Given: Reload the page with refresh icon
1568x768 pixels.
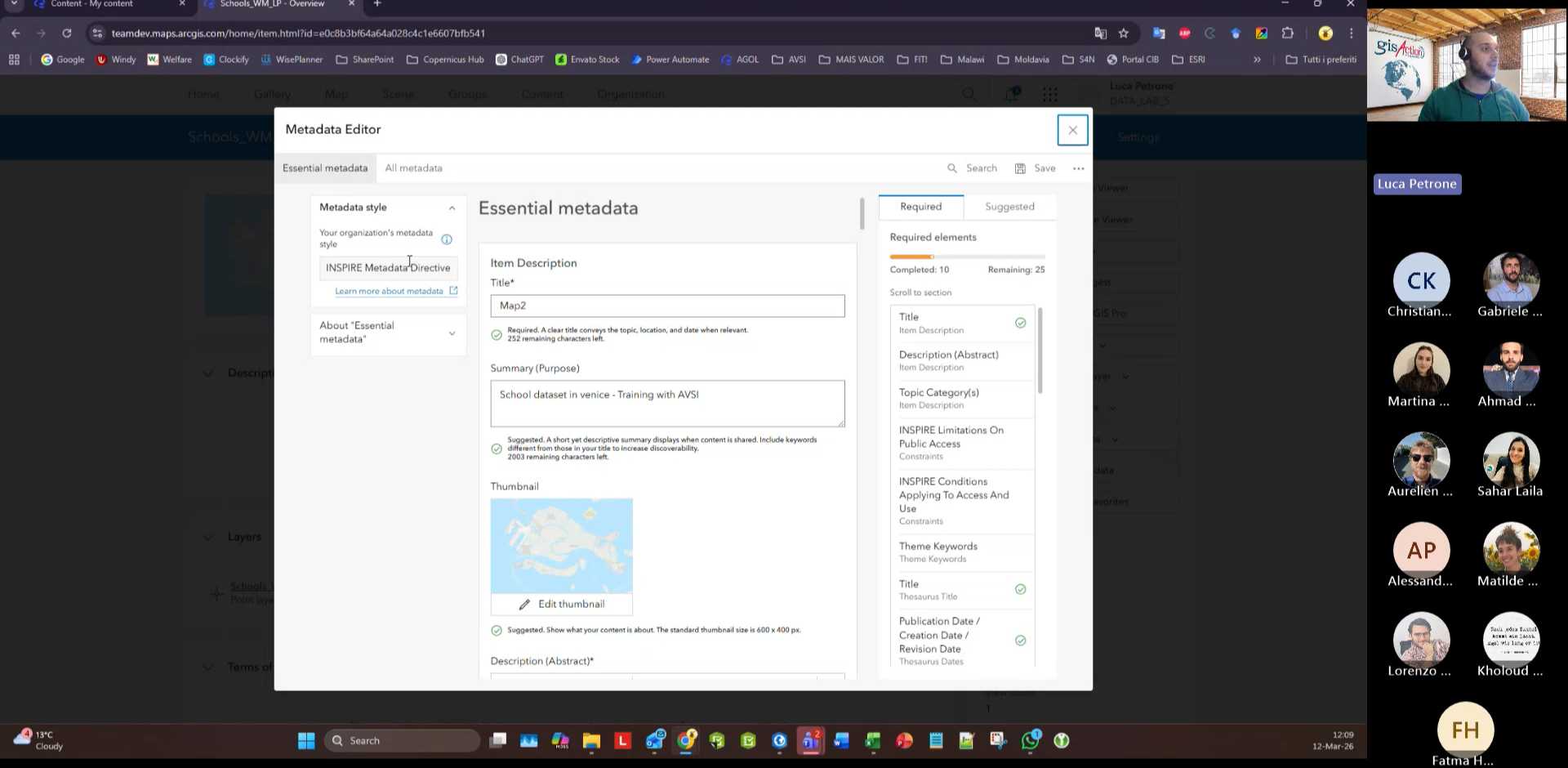Looking at the screenshot, I should pyautogui.click(x=67, y=33).
